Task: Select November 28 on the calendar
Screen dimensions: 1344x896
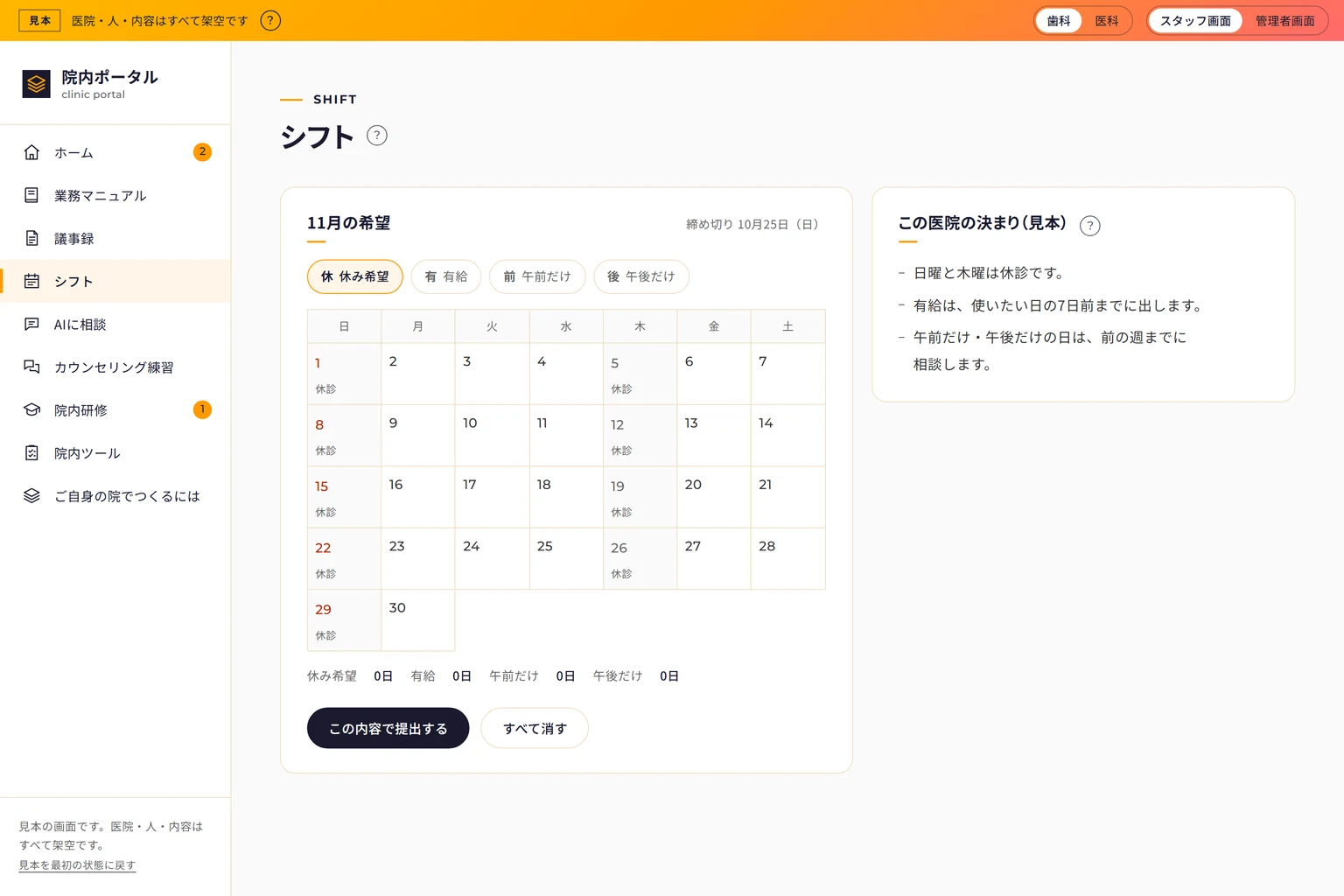Action: point(787,558)
